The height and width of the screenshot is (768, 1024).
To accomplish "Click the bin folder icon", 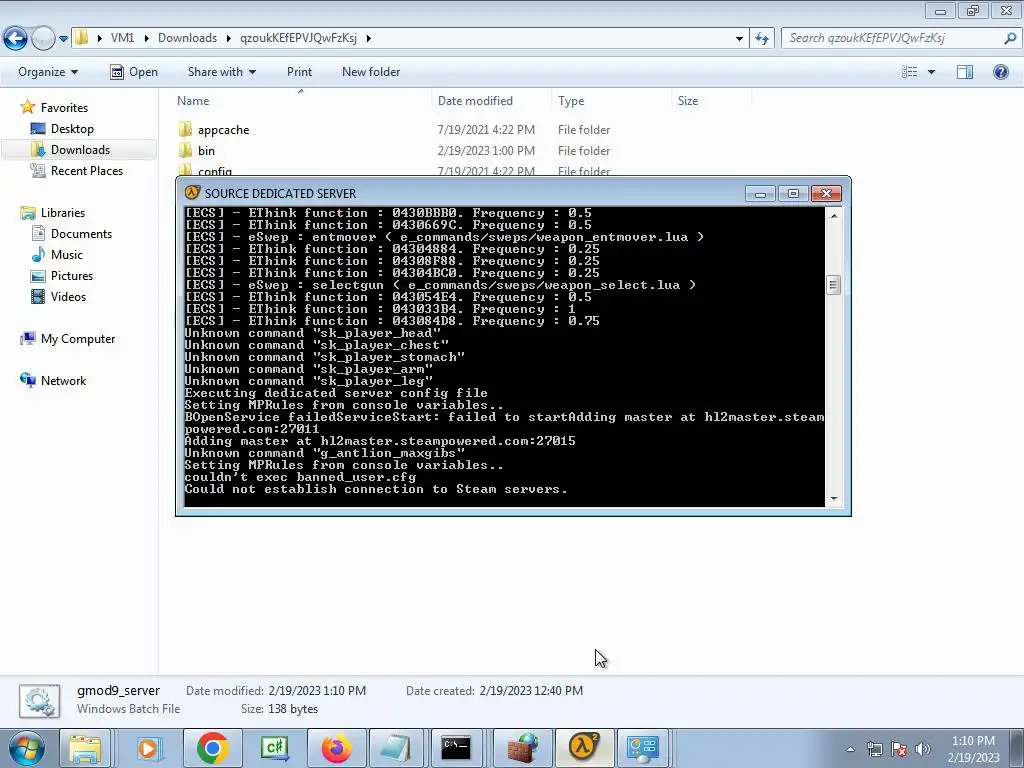I will (x=185, y=150).
